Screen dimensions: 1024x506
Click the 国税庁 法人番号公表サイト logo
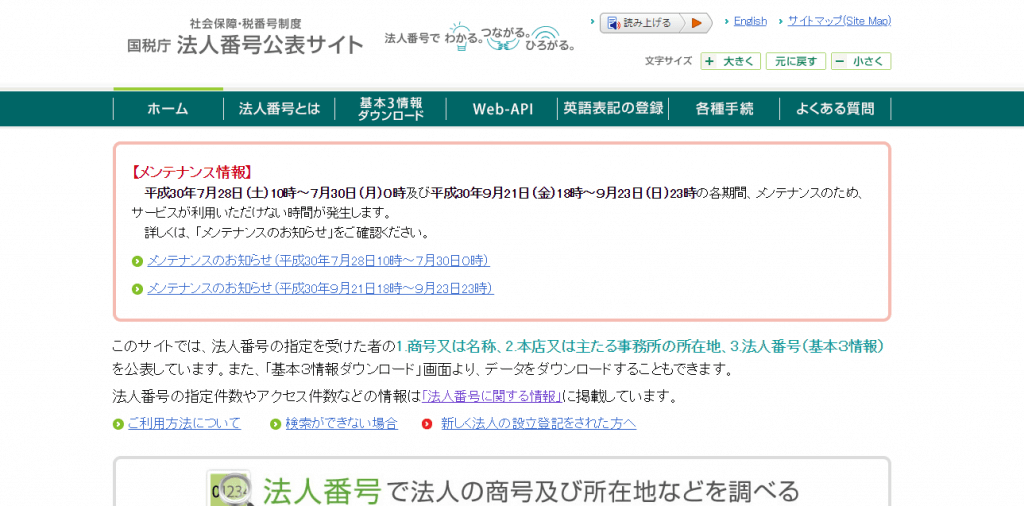coord(245,37)
